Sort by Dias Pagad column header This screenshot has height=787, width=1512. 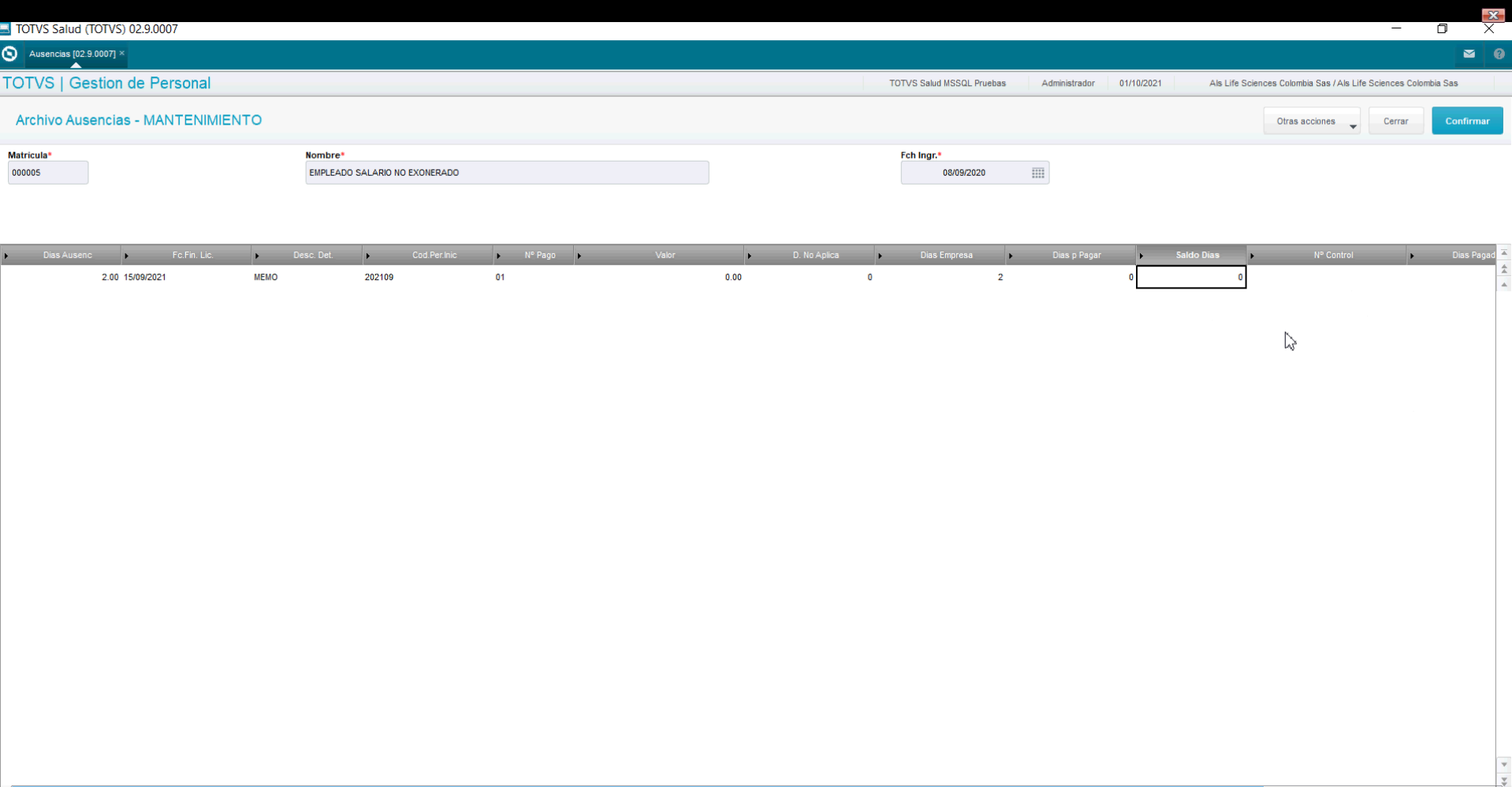tap(1452, 255)
